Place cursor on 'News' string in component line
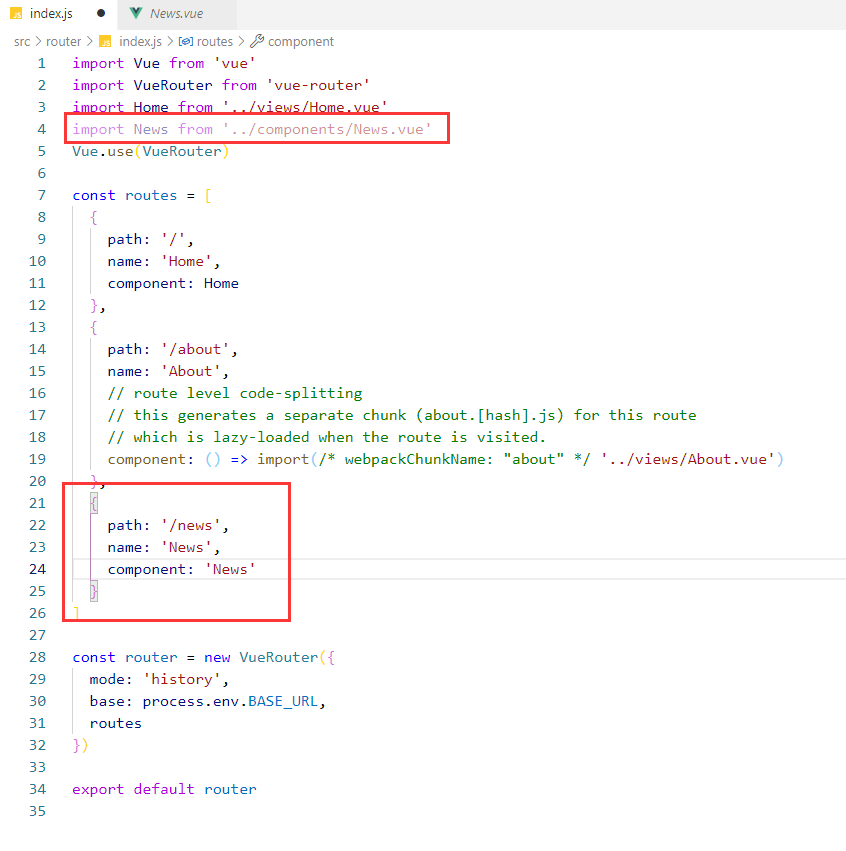Screen dimensions: 846x851 231,569
